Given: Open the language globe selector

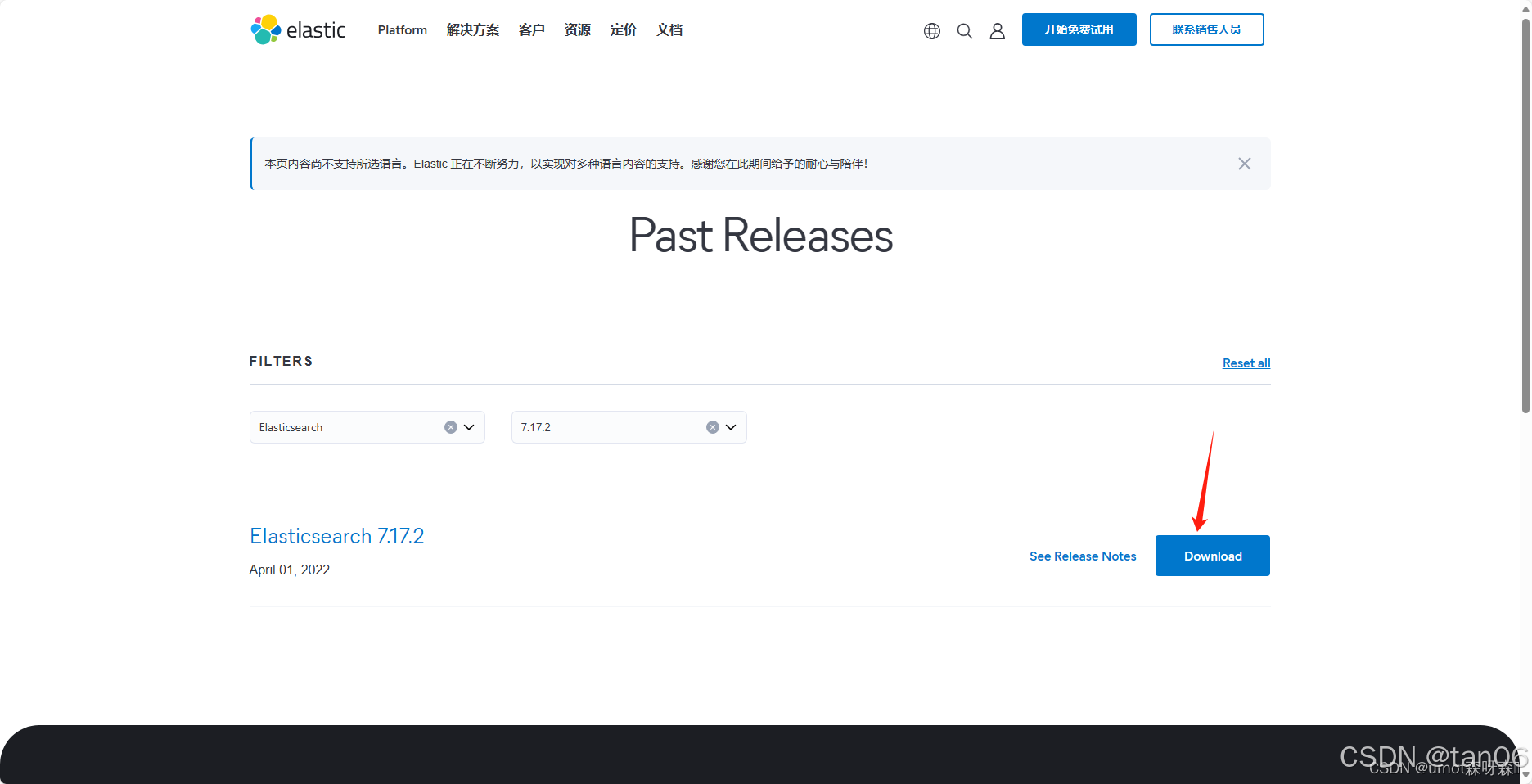Looking at the screenshot, I should [x=932, y=31].
